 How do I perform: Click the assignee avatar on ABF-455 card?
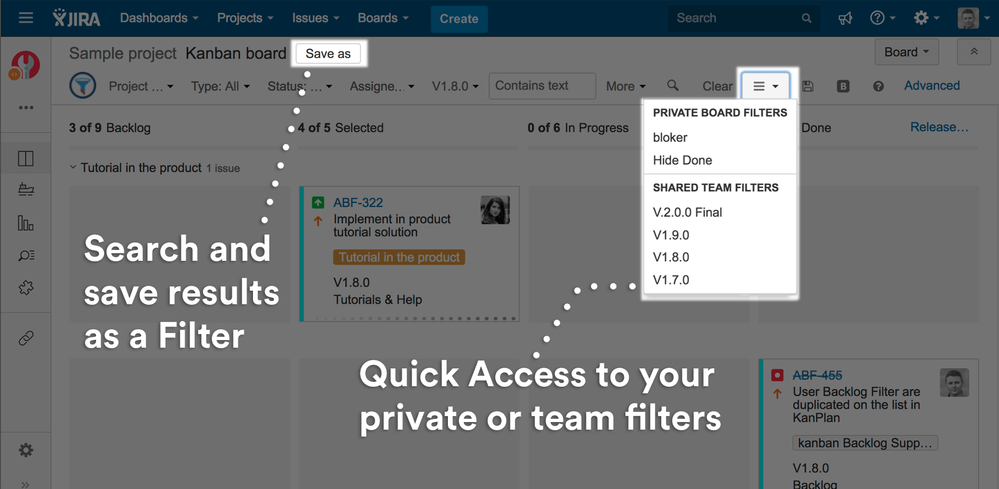coord(954,382)
